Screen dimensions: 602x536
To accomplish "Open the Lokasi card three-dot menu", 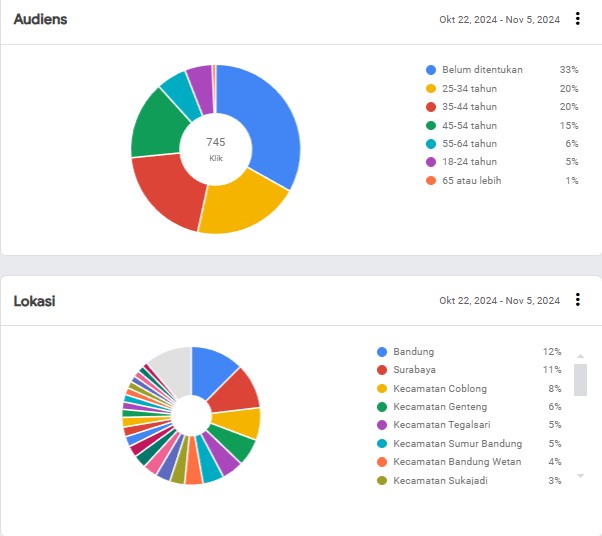I will (x=578, y=300).
